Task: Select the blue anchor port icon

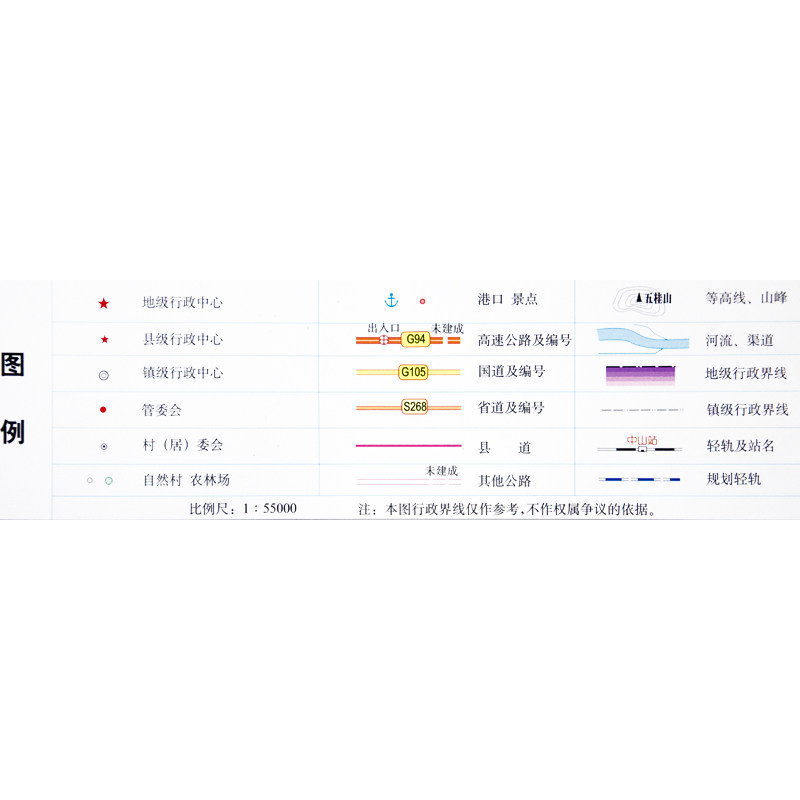Action: [391, 300]
